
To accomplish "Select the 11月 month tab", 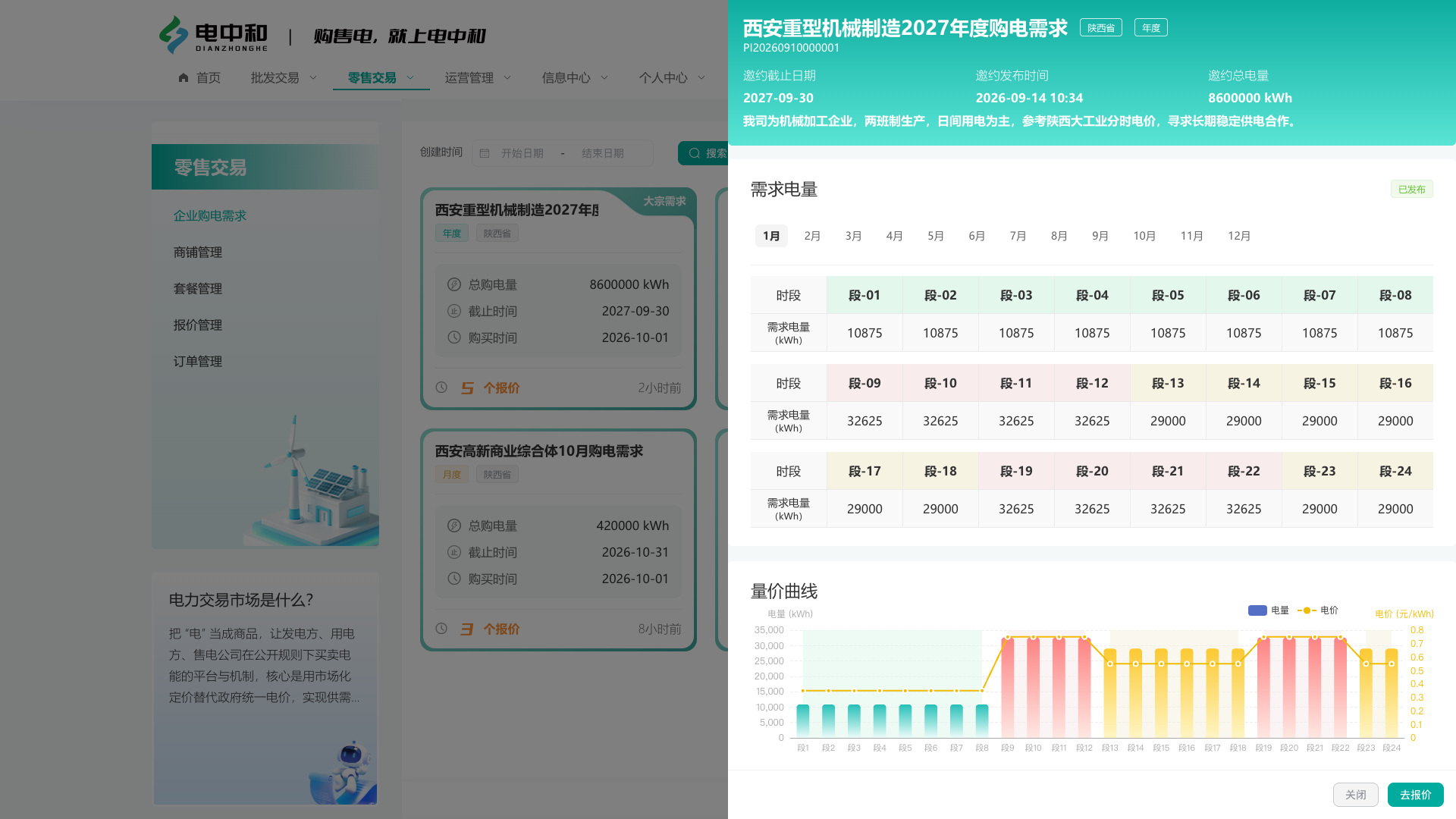I will [x=1191, y=236].
